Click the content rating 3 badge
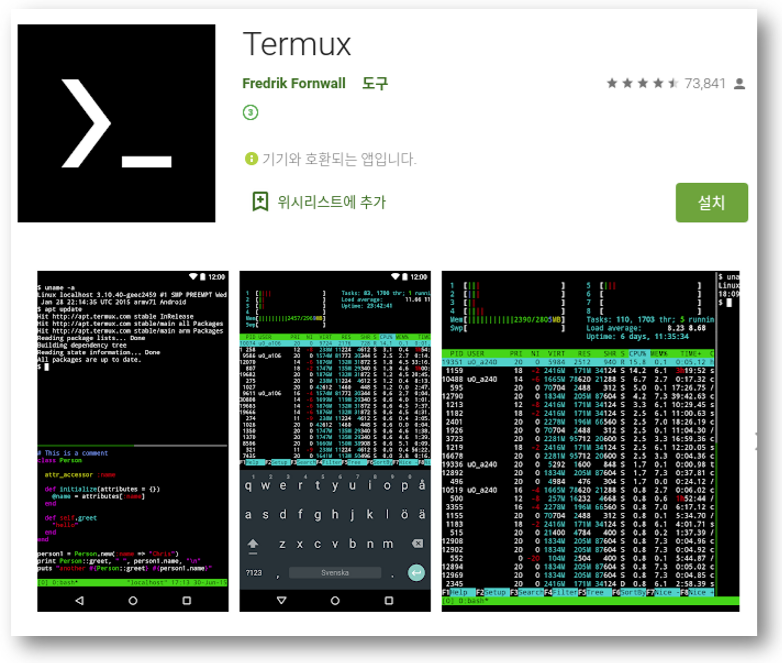 (x=250, y=112)
